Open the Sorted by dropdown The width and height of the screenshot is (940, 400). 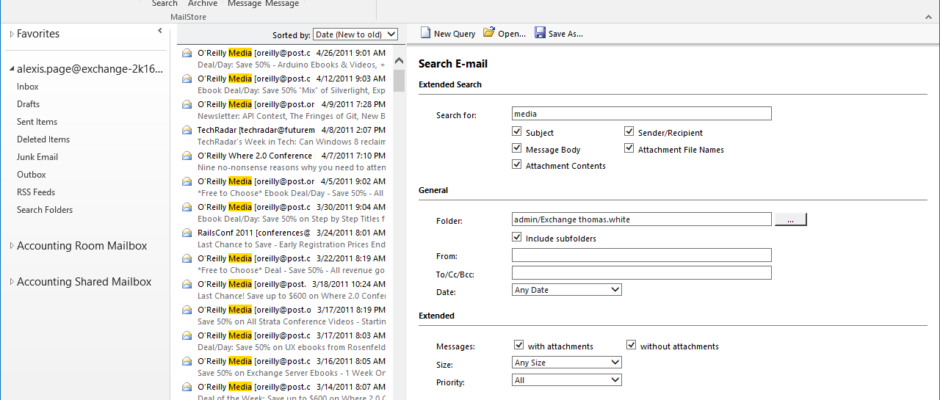point(355,35)
